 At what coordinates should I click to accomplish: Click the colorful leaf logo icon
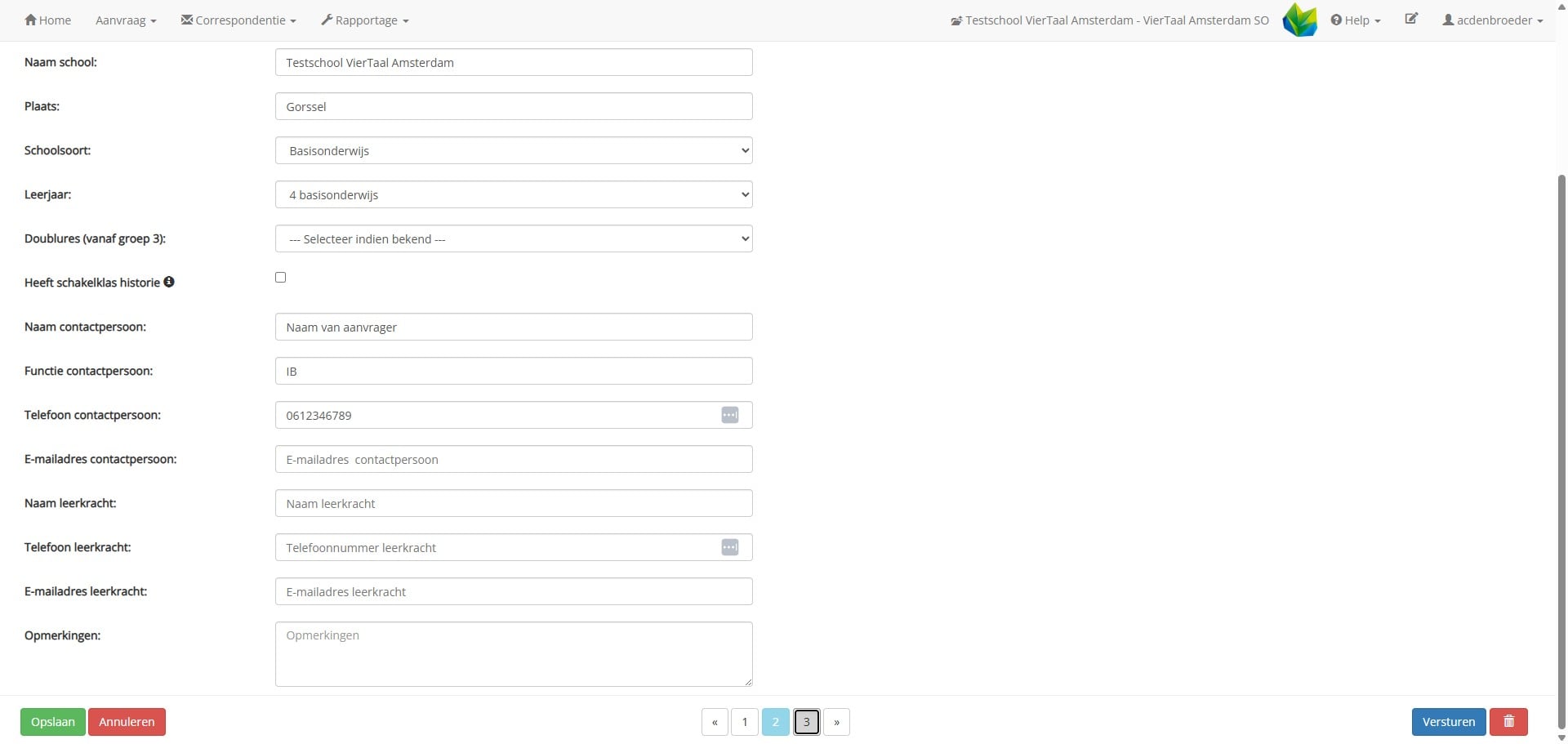[1300, 20]
